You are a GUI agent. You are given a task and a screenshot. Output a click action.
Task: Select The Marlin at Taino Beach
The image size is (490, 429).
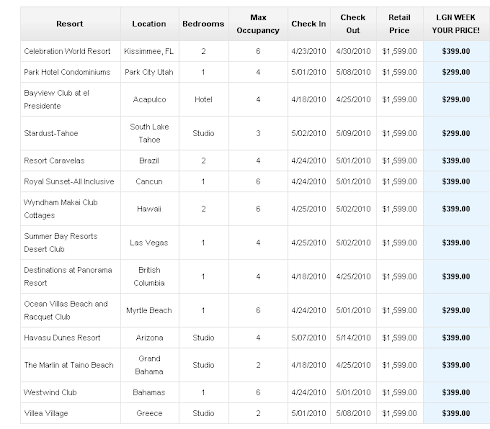tap(69, 365)
